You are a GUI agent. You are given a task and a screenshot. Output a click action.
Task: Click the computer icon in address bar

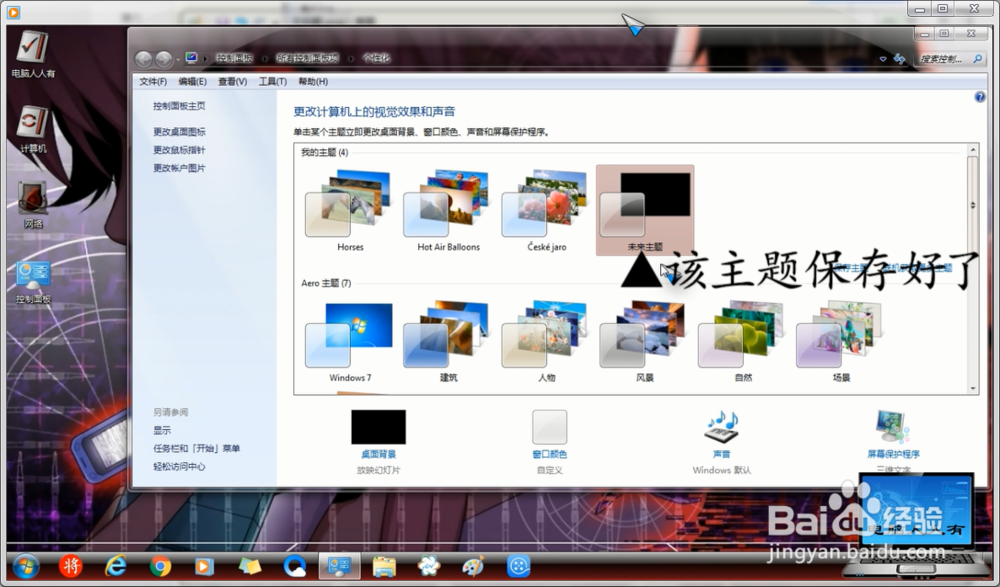(191, 58)
